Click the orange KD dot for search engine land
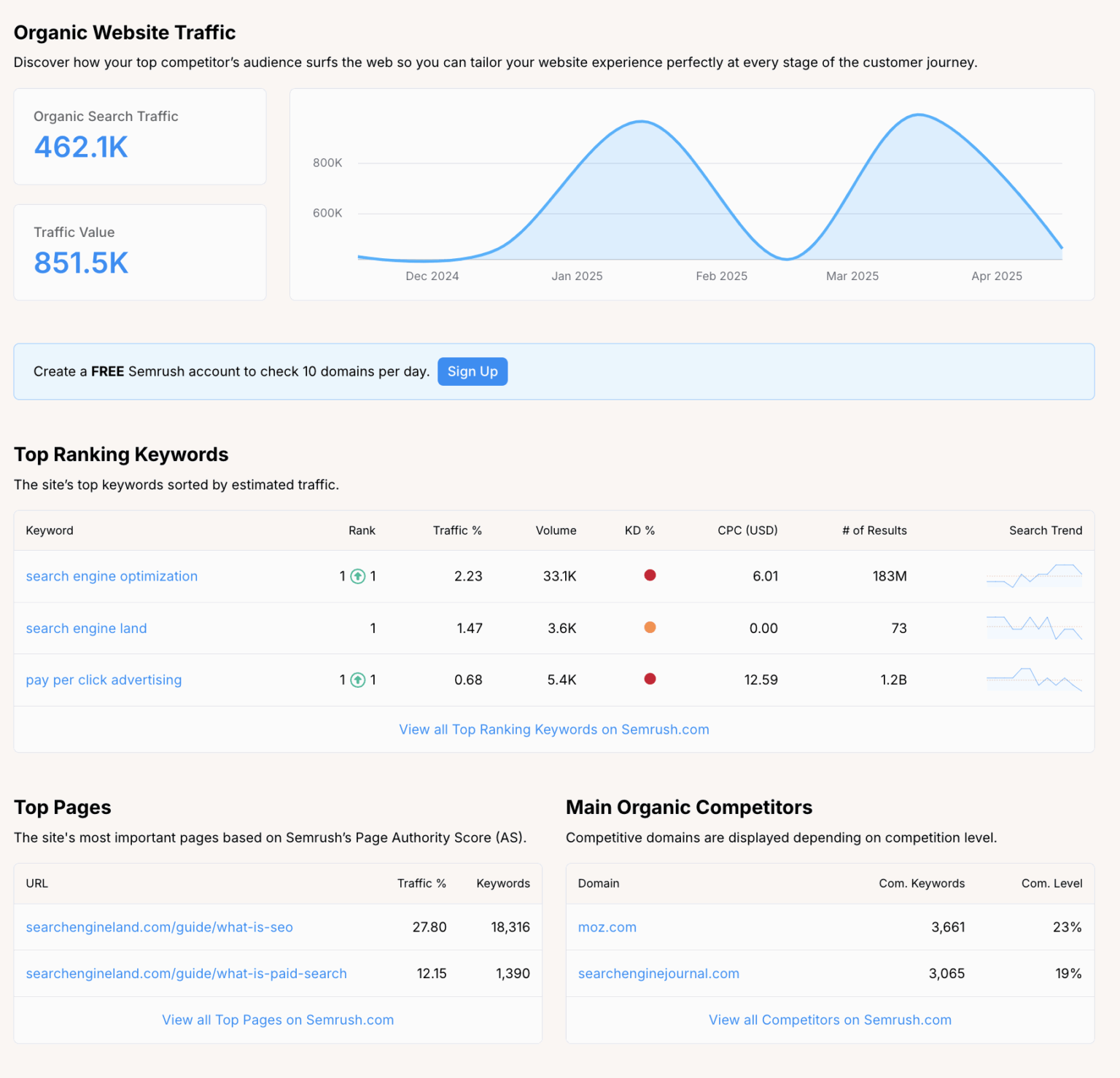 pyautogui.click(x=650, y=627)
